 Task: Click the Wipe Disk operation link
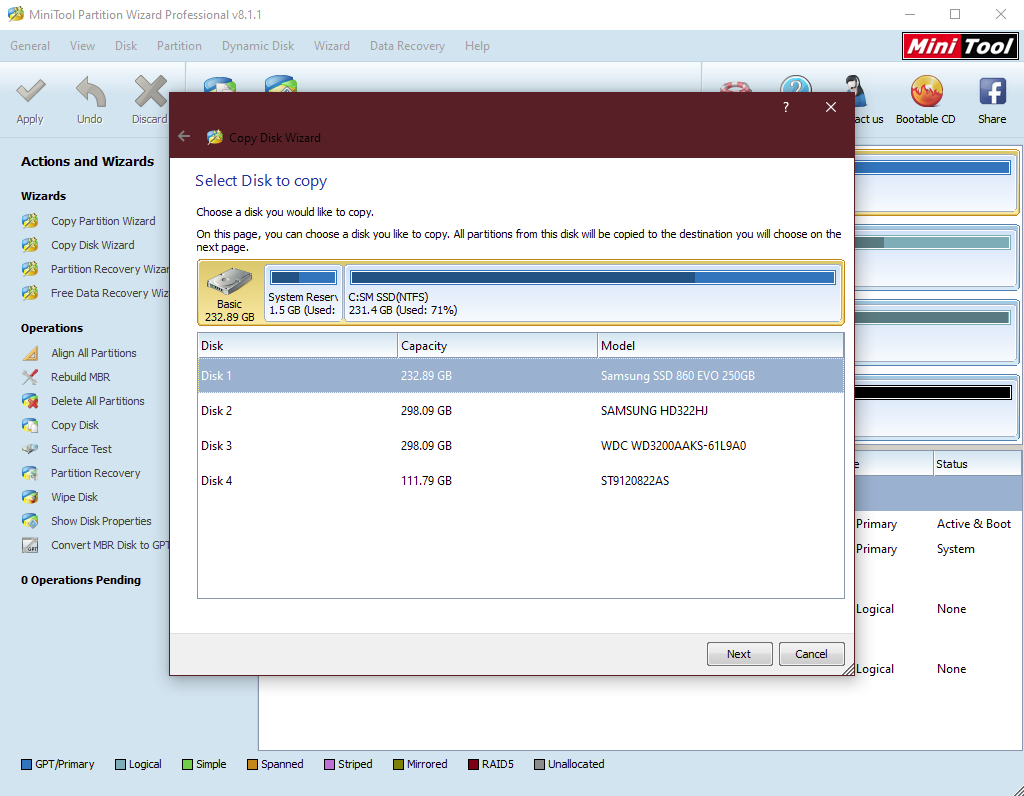[x=74, y=497]
